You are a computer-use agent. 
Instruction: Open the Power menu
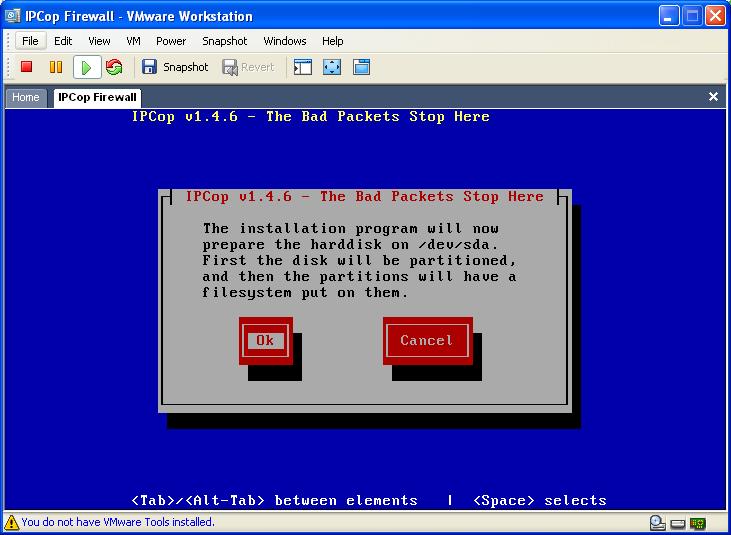pos(171,41)
